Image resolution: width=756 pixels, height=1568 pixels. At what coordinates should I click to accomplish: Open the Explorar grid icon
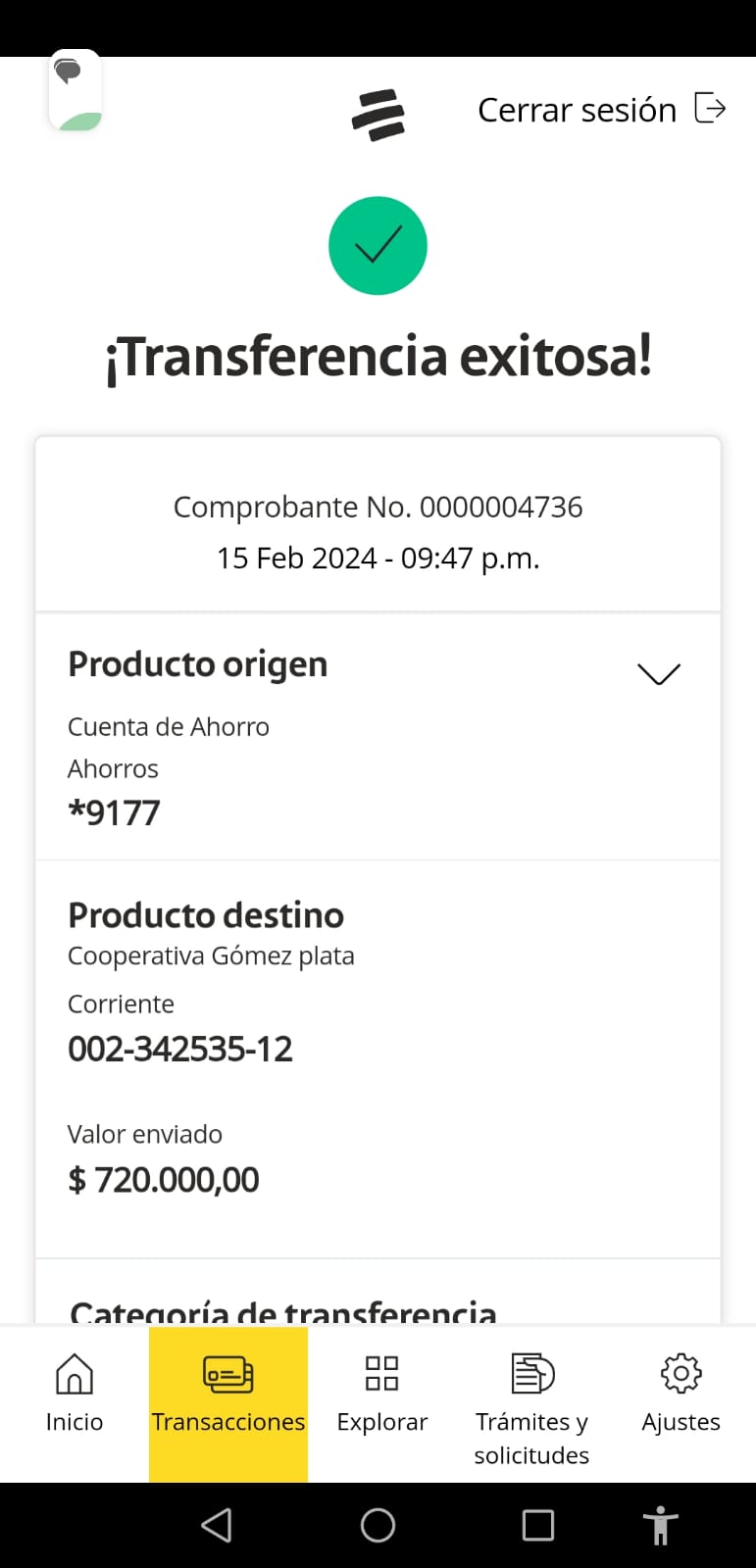(x=381, y=1374)
